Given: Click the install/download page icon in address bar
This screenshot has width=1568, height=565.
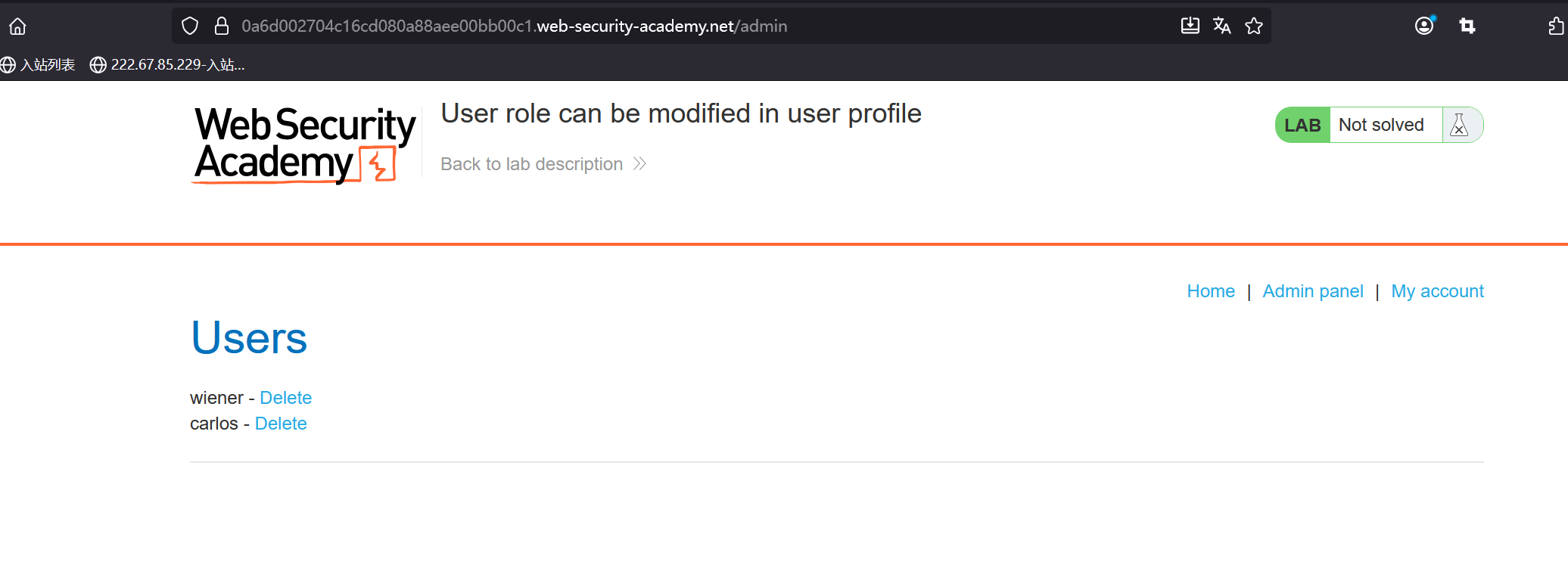Looking at the screenshot, I should click(x=1190, y=26).
